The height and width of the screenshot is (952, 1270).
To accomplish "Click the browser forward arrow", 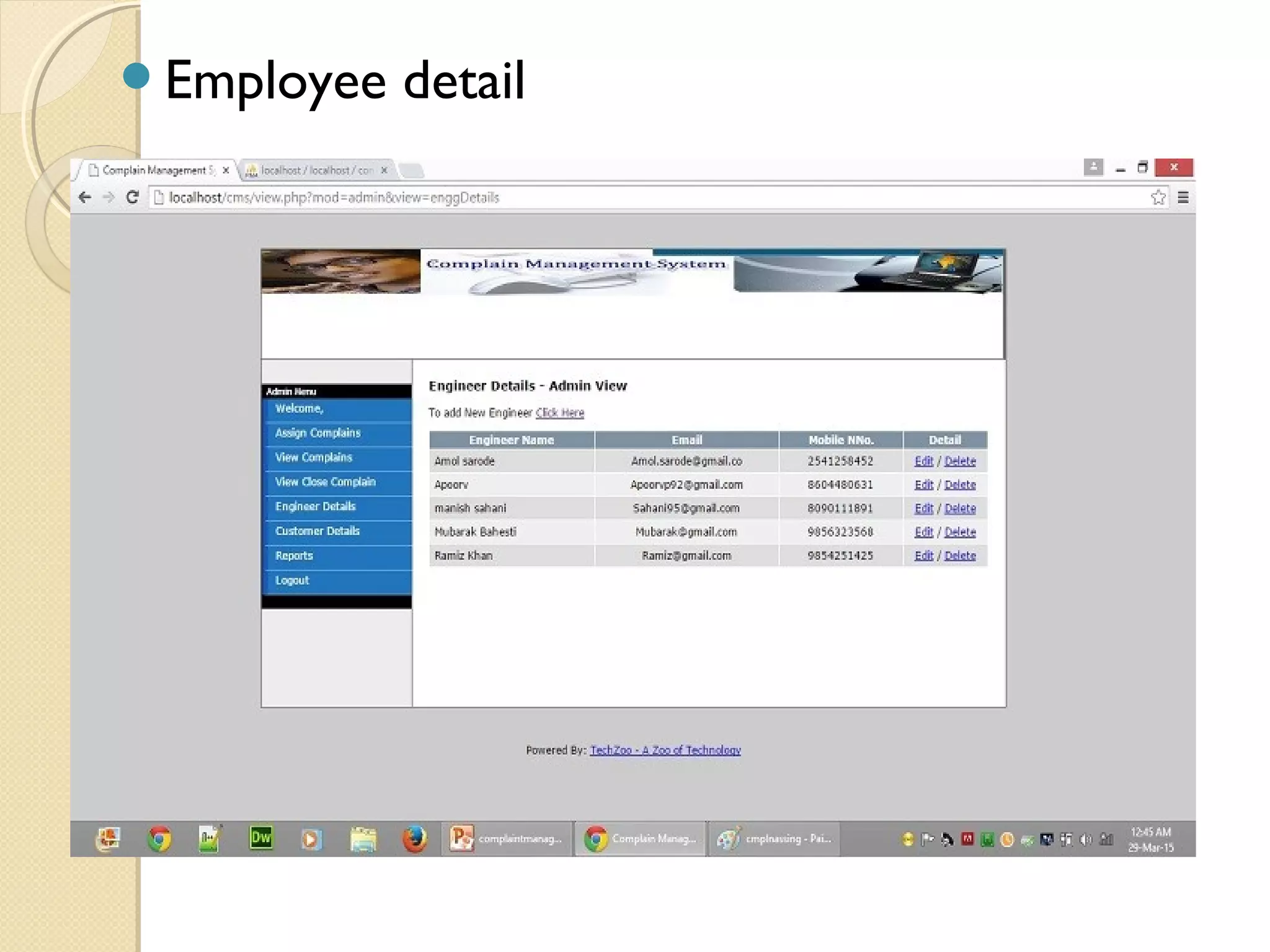I will point(109,198).
